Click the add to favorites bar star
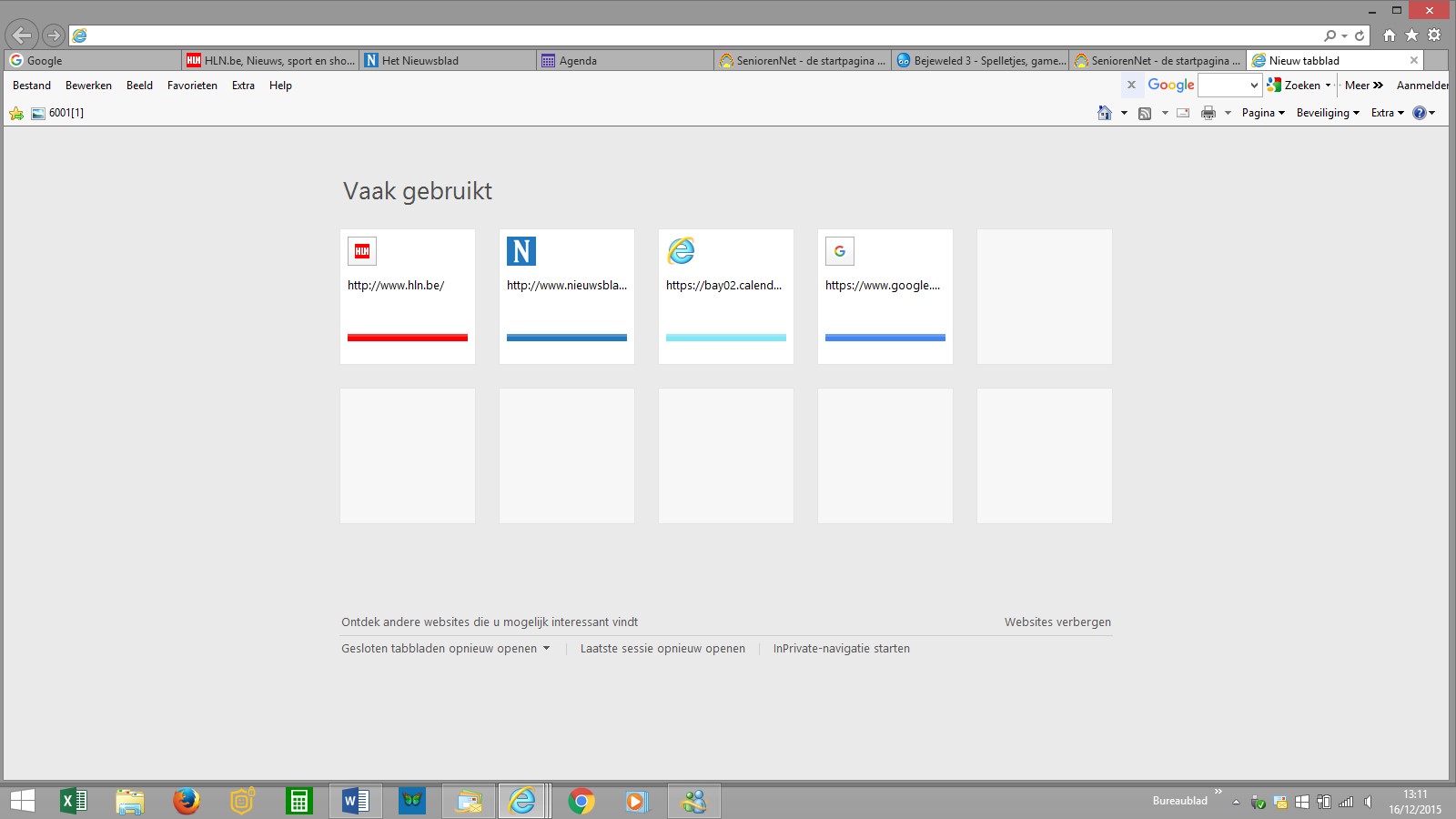The height and width of the screenshot is (819, 1456). [16, 113]
